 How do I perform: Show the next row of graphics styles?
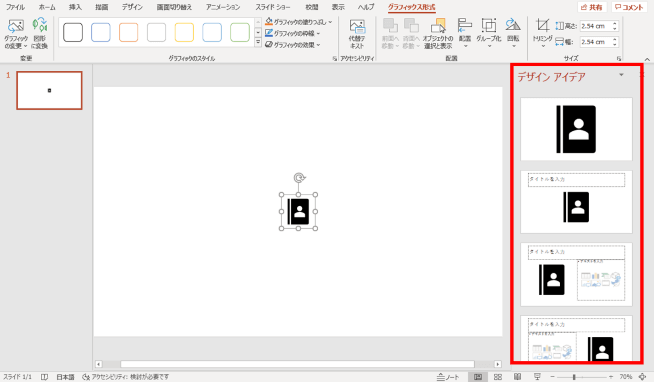258,33
